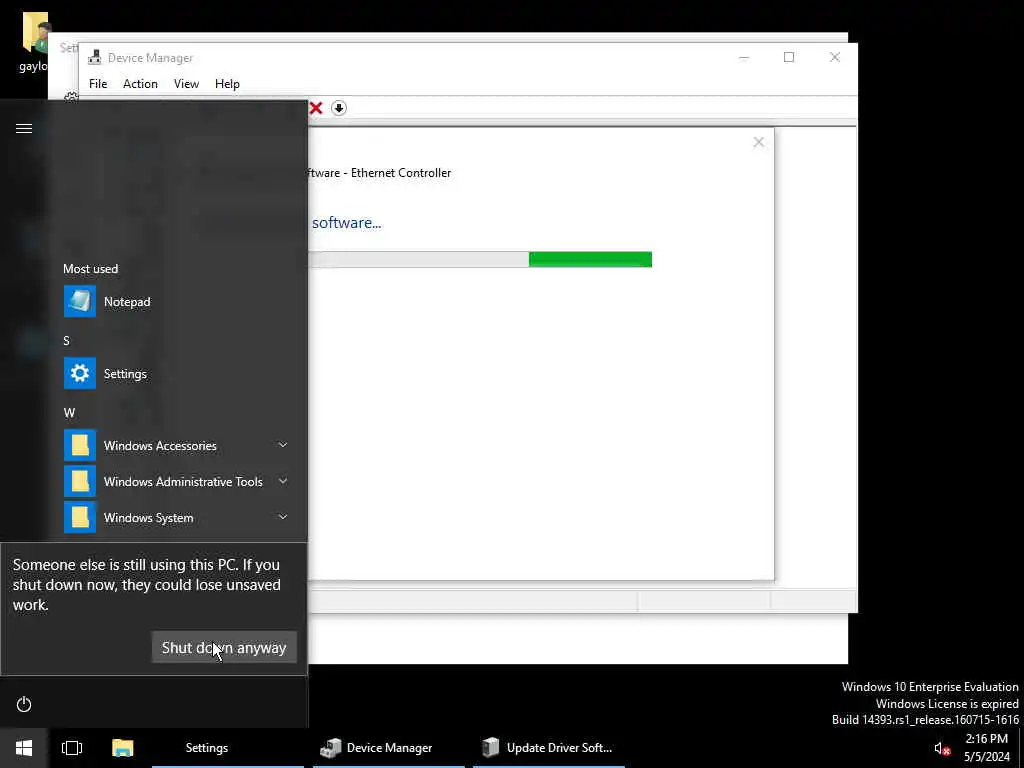Open Task View from the taskbar
Viewport: 1024px width, 768px height.
(x=72, y=748)
